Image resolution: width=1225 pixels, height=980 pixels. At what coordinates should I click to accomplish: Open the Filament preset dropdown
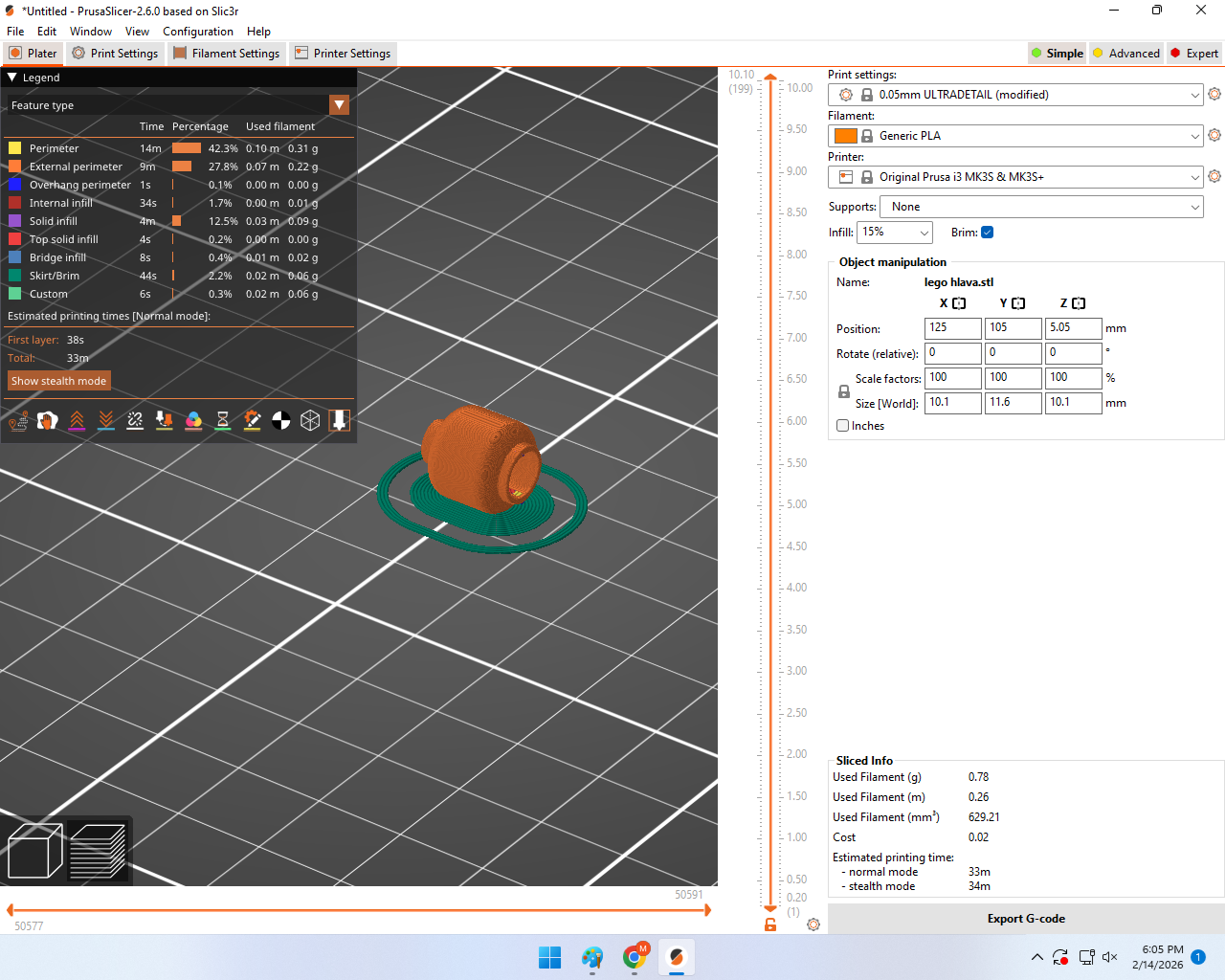[1015, 136]
